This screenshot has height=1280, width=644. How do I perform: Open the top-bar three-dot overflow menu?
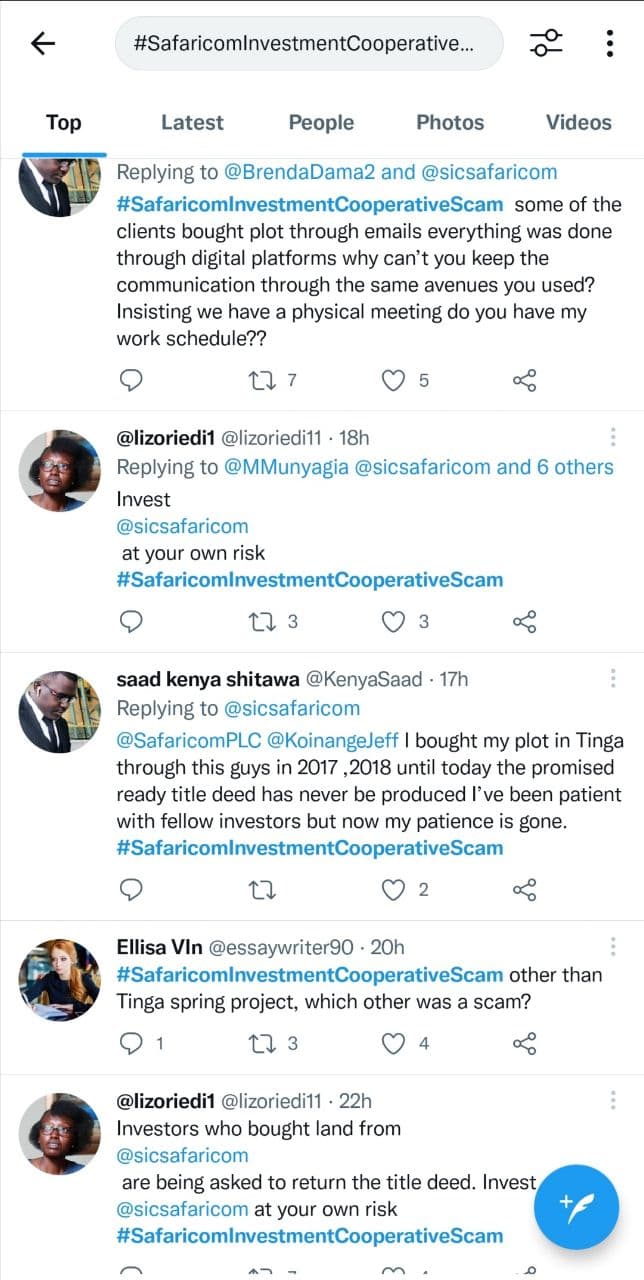tap(610, 43)
